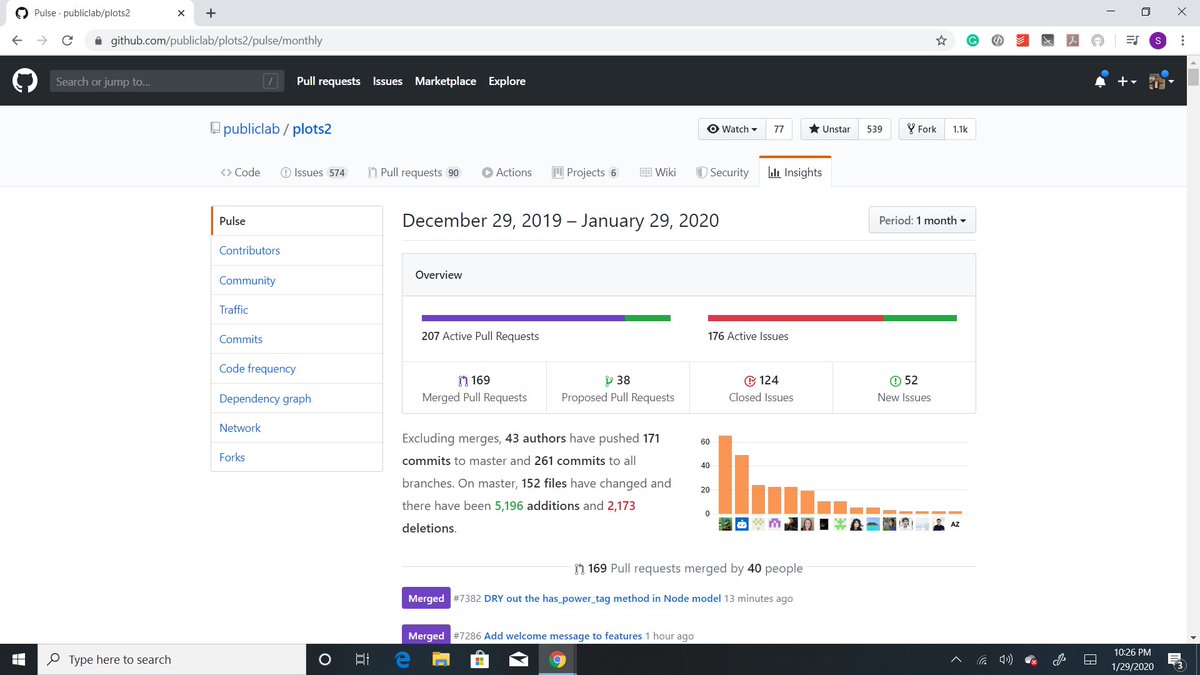Bookmark this page with star icon
The width and height of the screenshot is (1200, 675).
(x=941, y=41)
